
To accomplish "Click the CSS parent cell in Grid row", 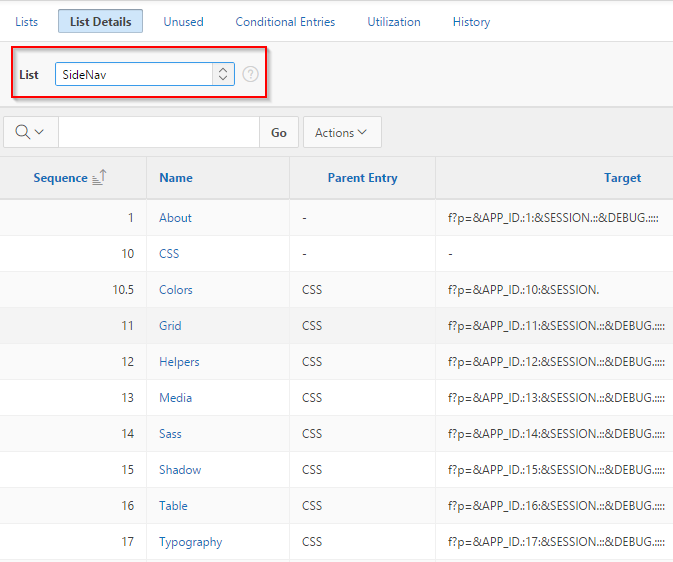I will tap(312, 326).
